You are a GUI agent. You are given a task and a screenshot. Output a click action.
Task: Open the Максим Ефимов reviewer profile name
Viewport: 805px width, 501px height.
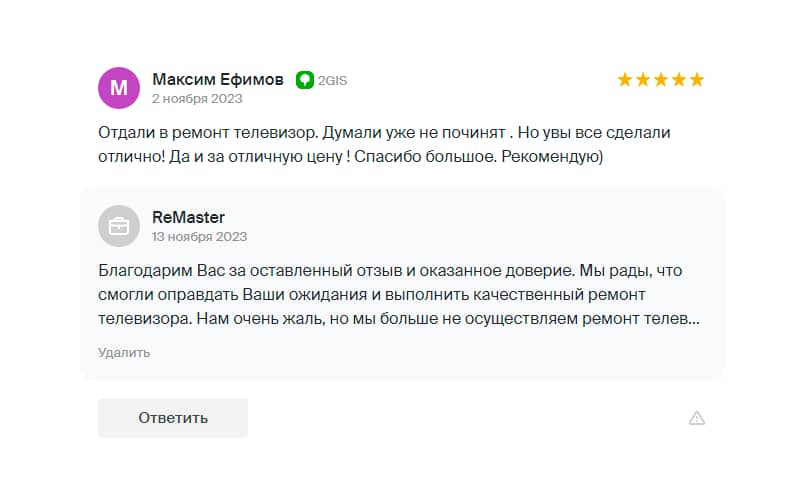pyautogui.click(x=218, y=79)
